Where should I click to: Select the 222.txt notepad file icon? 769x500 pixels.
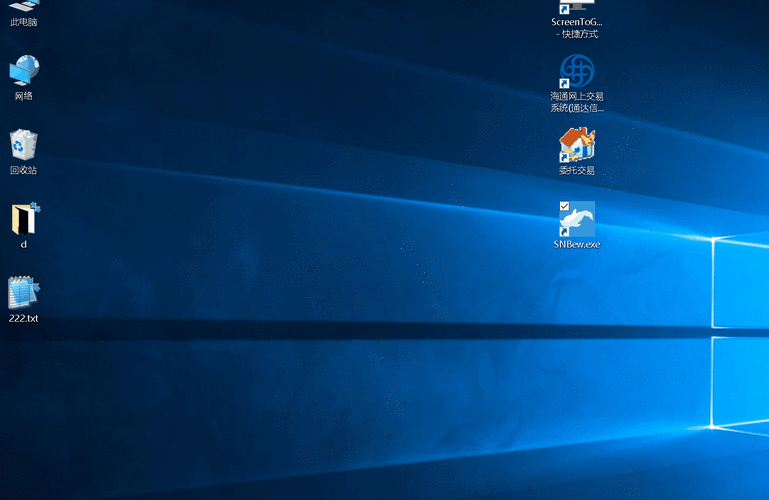tap(24, 293)
